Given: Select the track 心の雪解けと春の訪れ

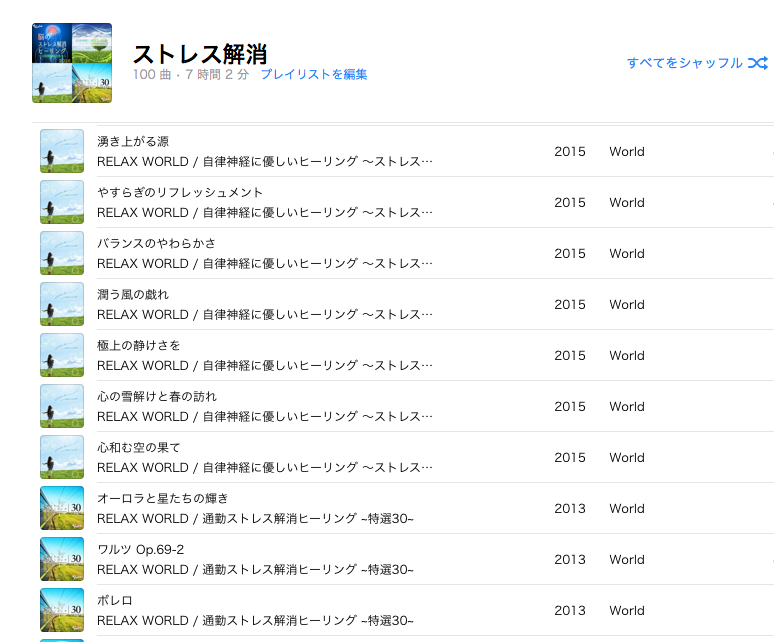Looking at the screenshot, I should [157, 396].
